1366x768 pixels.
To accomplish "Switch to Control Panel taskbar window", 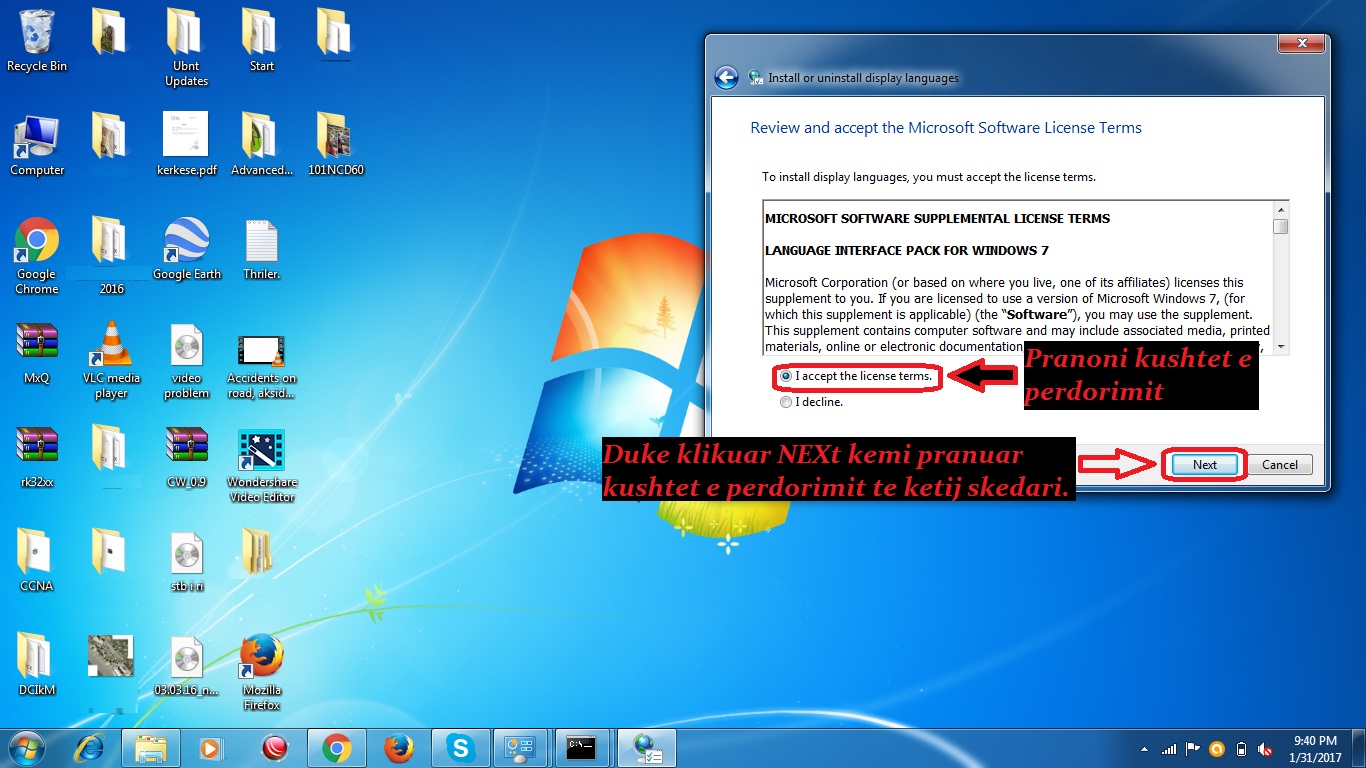I will (521, 748).
